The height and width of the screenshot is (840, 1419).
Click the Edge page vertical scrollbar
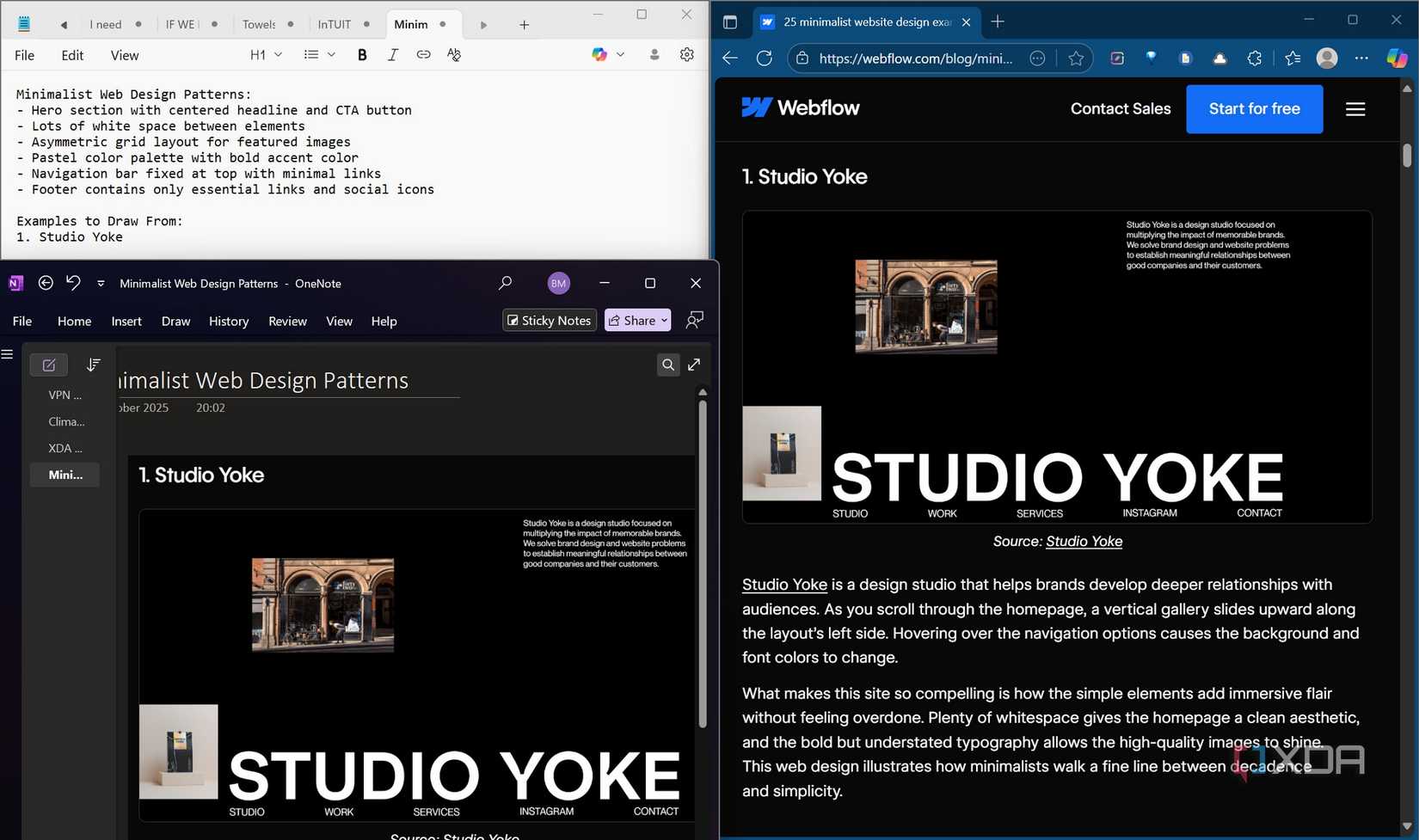click(x=1407, y=155)
